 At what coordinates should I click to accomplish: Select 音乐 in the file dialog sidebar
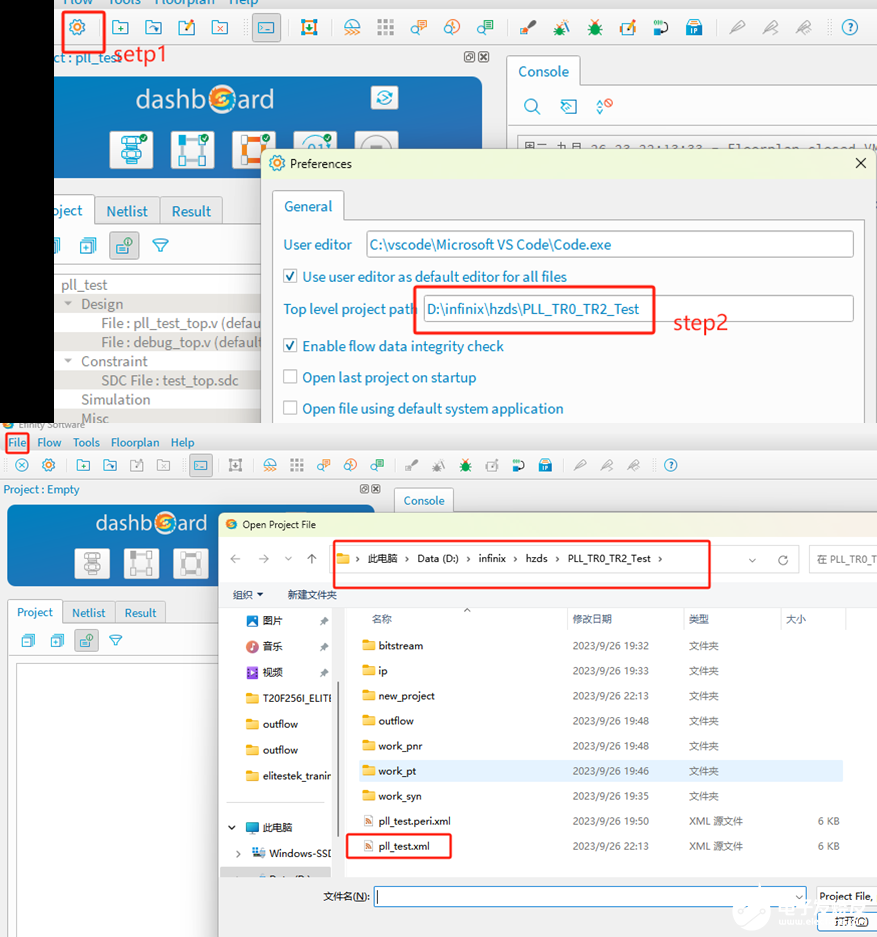pos(272,647)
